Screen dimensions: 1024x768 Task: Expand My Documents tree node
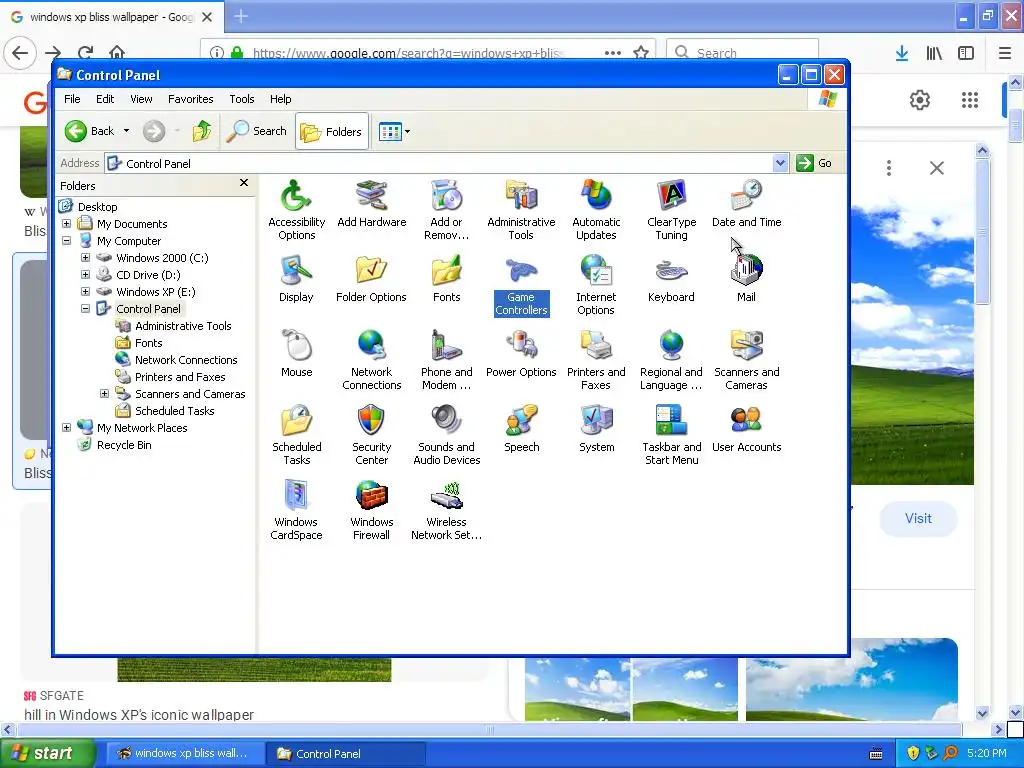tap(67, 223)
